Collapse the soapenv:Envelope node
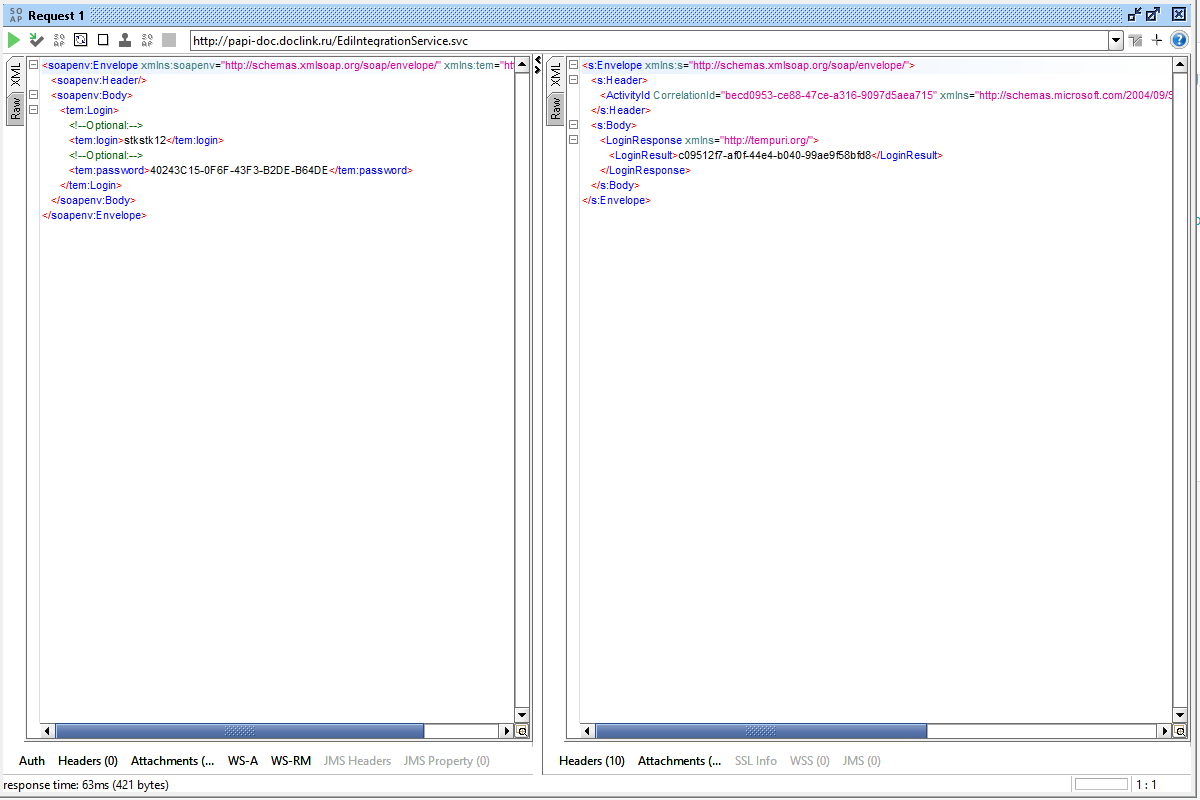Image resolution: width=1200 pixels, height=800 pixels. point(33,65)
